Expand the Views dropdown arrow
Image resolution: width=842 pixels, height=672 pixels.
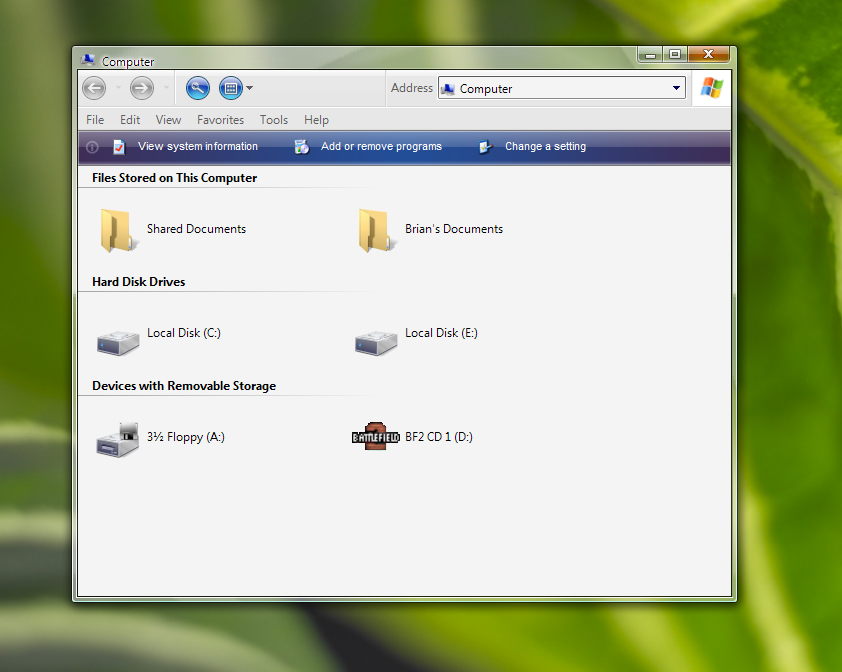(250, 88)
